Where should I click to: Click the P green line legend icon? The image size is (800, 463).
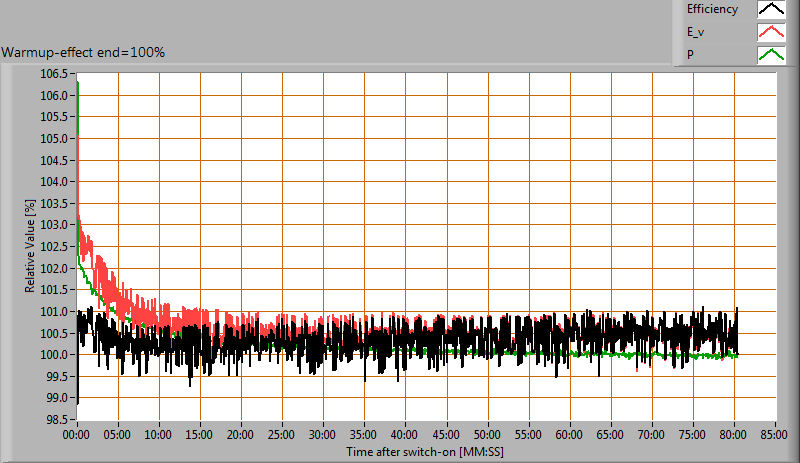(771, 54)
